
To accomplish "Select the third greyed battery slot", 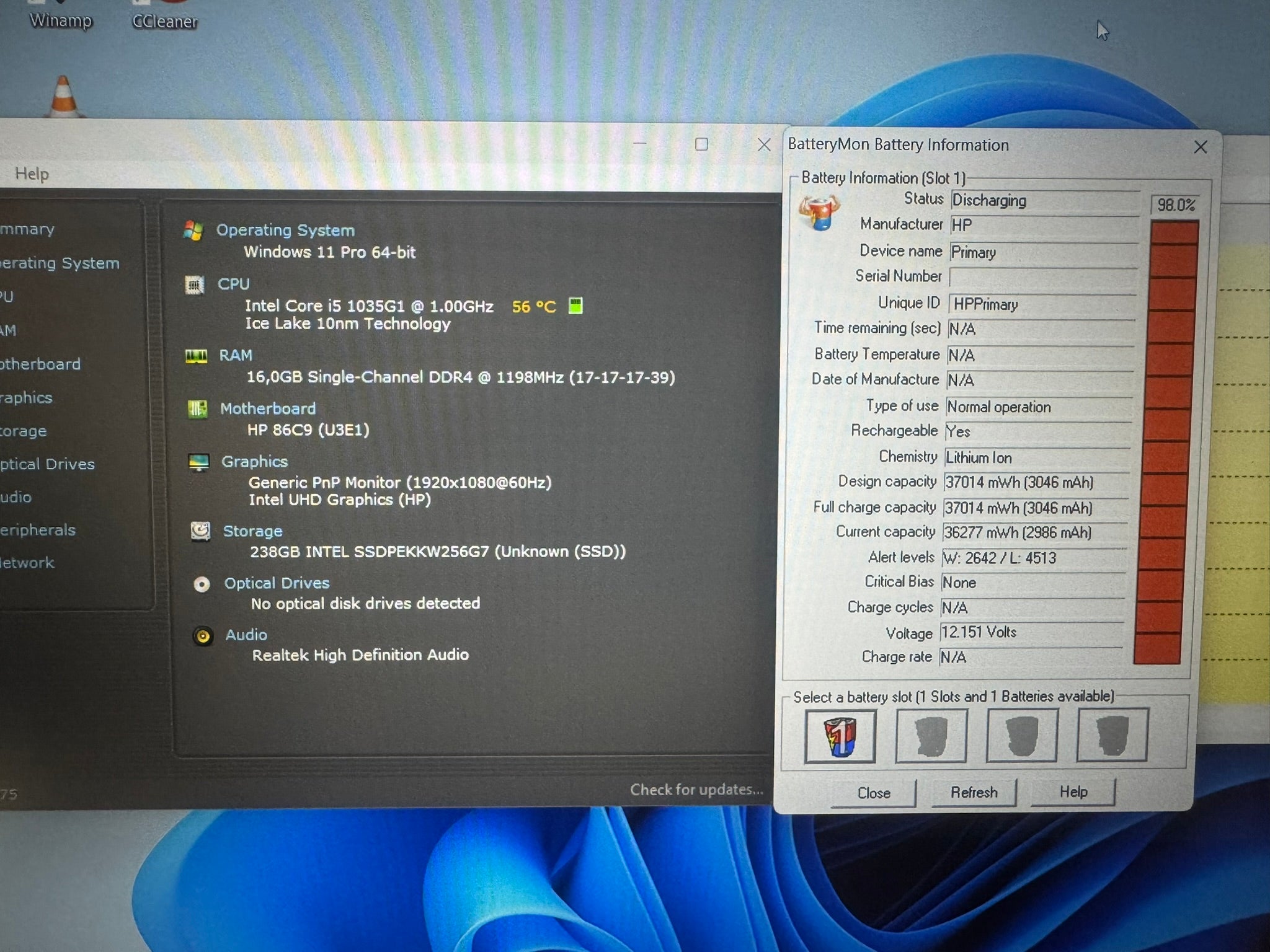I will (1022, 735).
